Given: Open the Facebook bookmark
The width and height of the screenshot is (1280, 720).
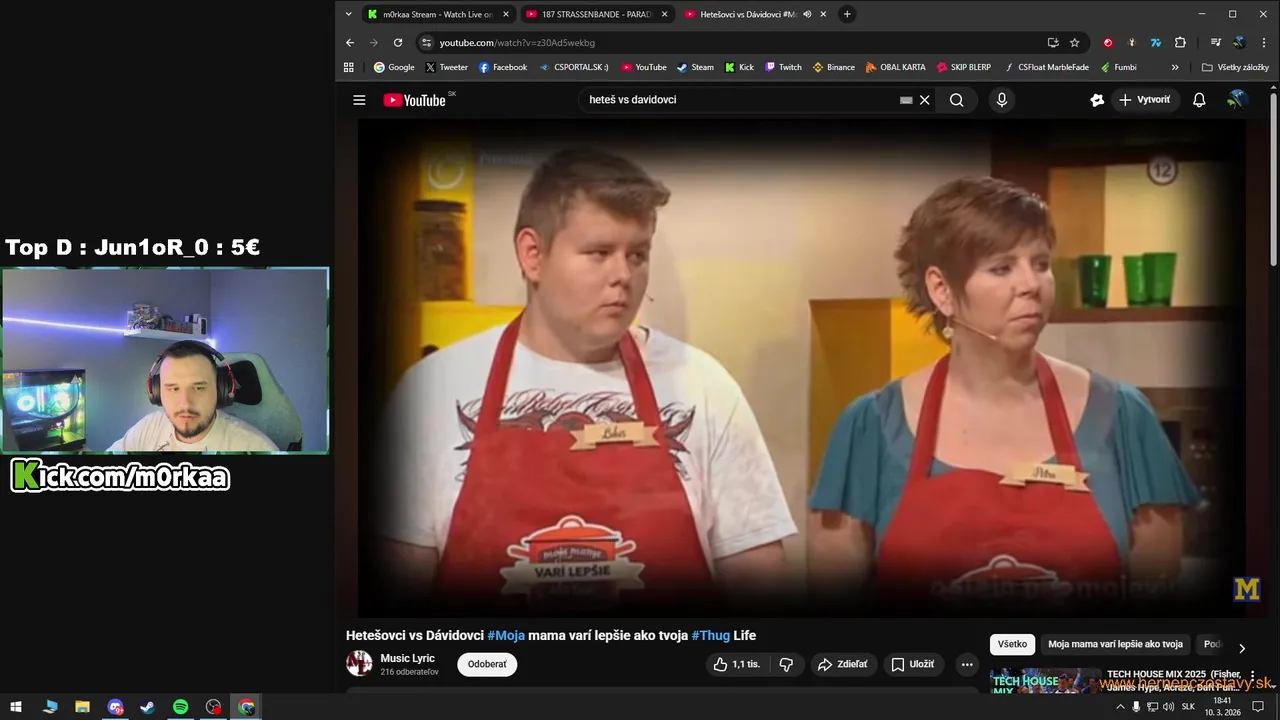Looking at the screenshot, I should click(503, 67).
